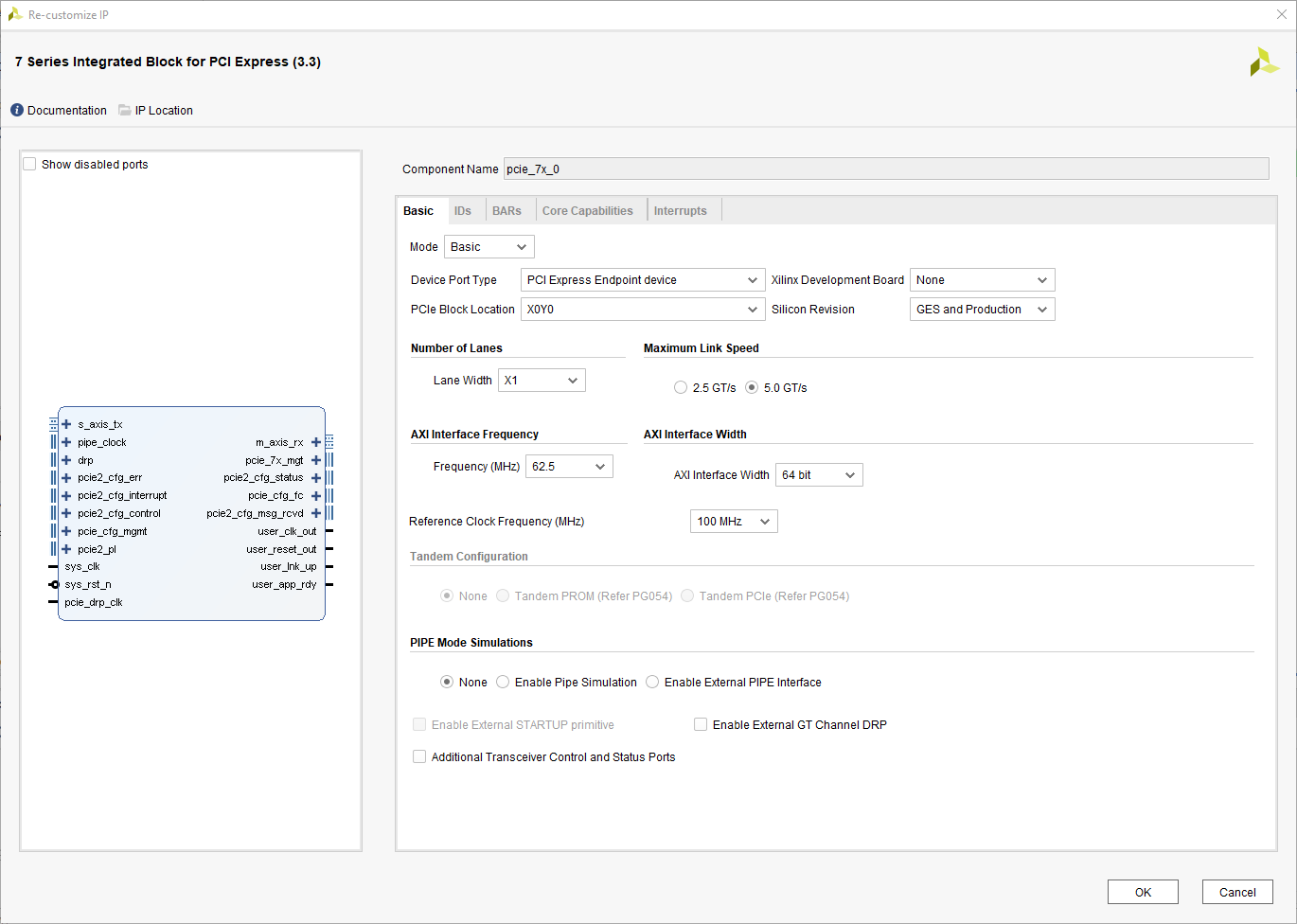The image size is (1297, 924).
Task: Switch to the Core Capabilities tab
Action: point(587,210)
